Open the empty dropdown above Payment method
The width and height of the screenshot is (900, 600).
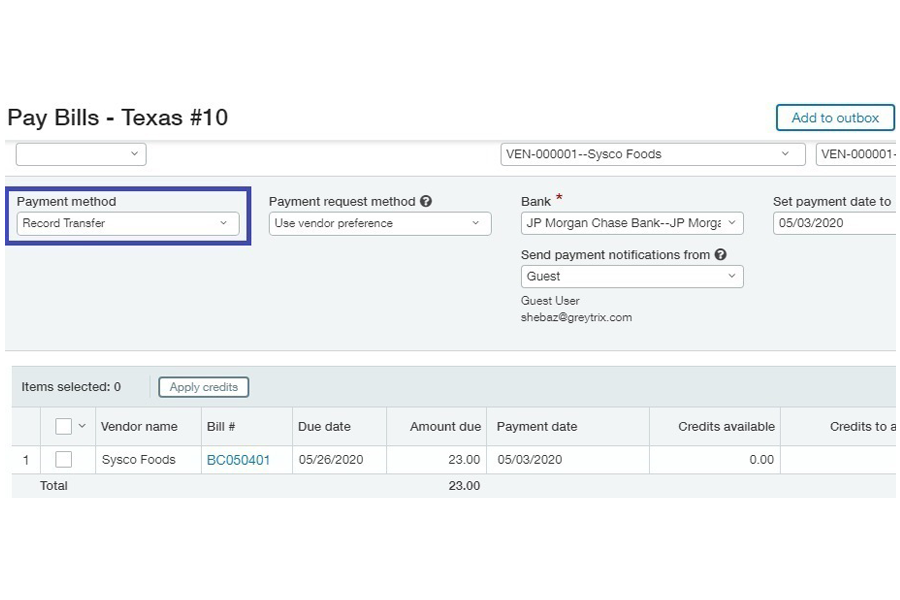pos(81,155)
